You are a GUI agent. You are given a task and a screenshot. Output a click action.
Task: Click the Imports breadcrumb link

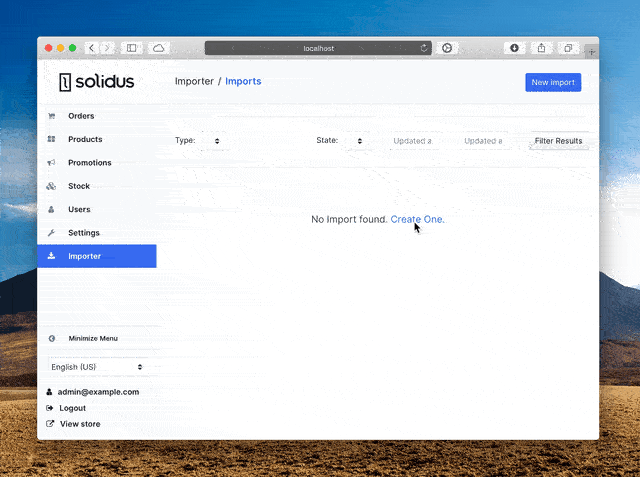click(x=243, y=81)
